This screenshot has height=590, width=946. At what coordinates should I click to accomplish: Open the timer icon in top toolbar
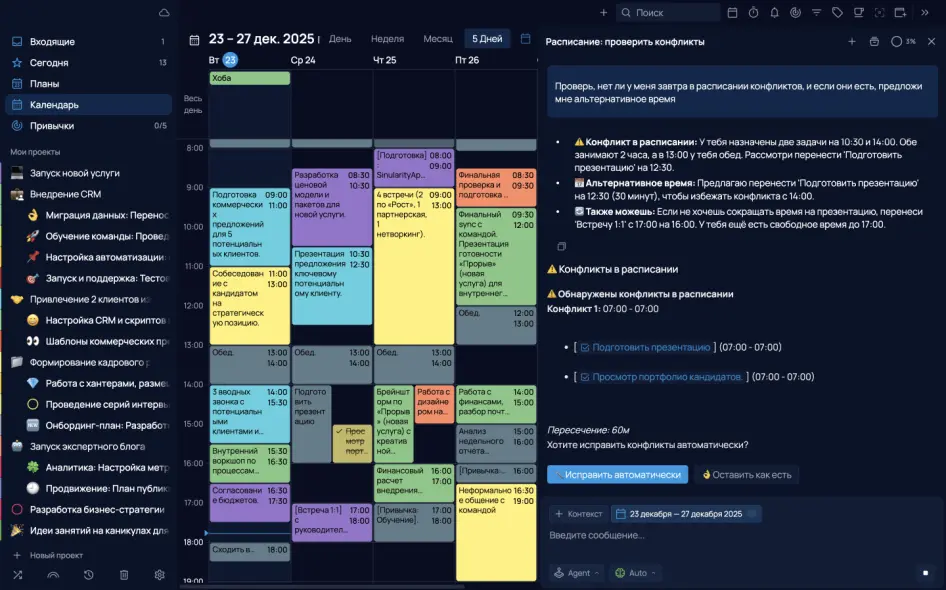coord(753,13)
